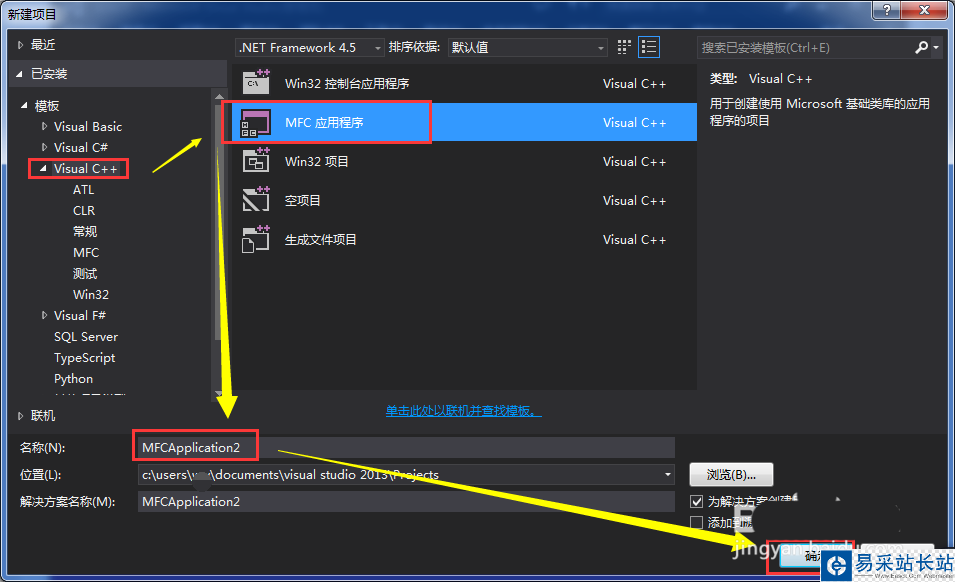Click the 浏览(B)... button
This screenshot has width=955, height=582.
(731, 475)
